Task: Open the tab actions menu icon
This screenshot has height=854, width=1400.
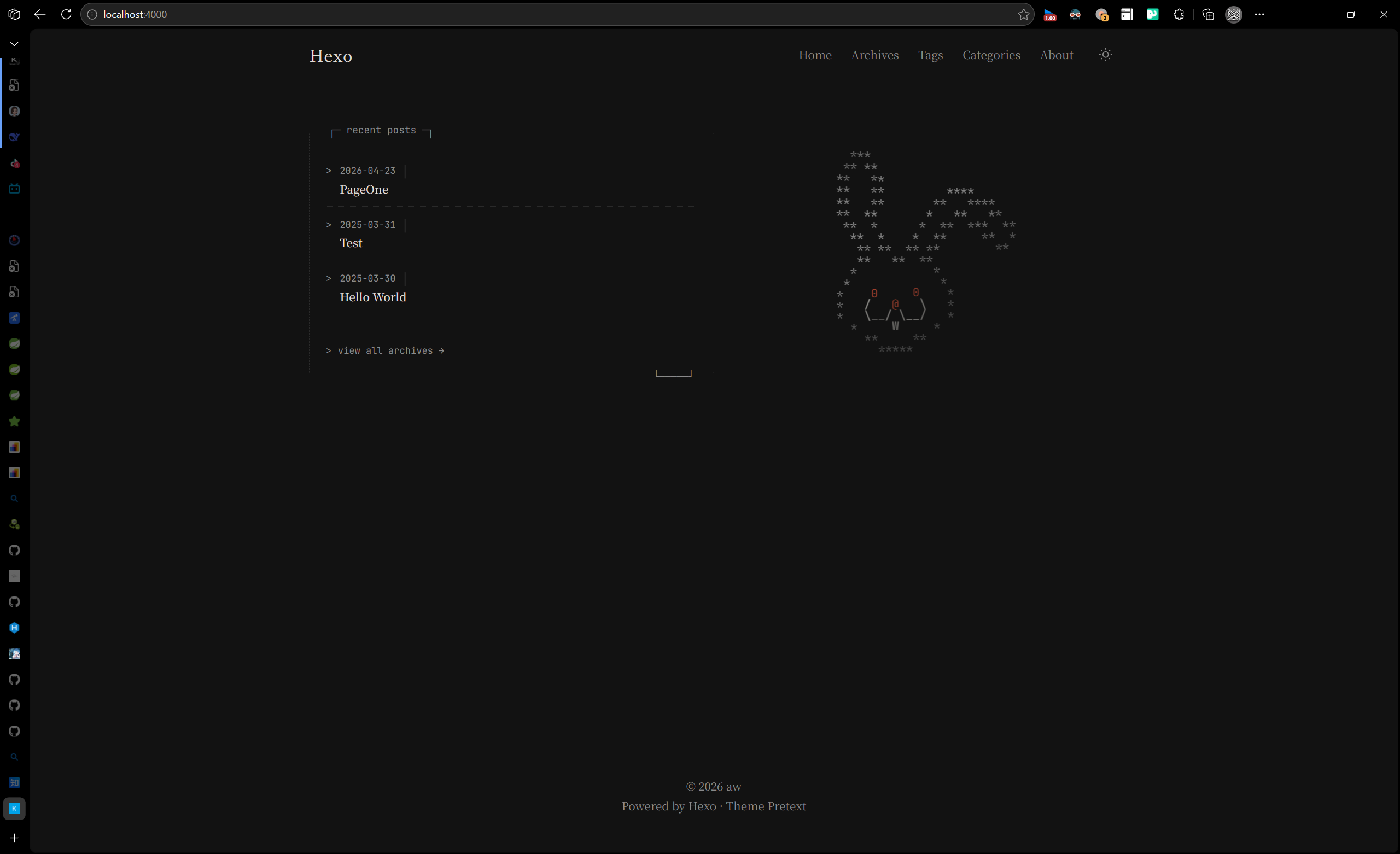Action: [14, 14]
